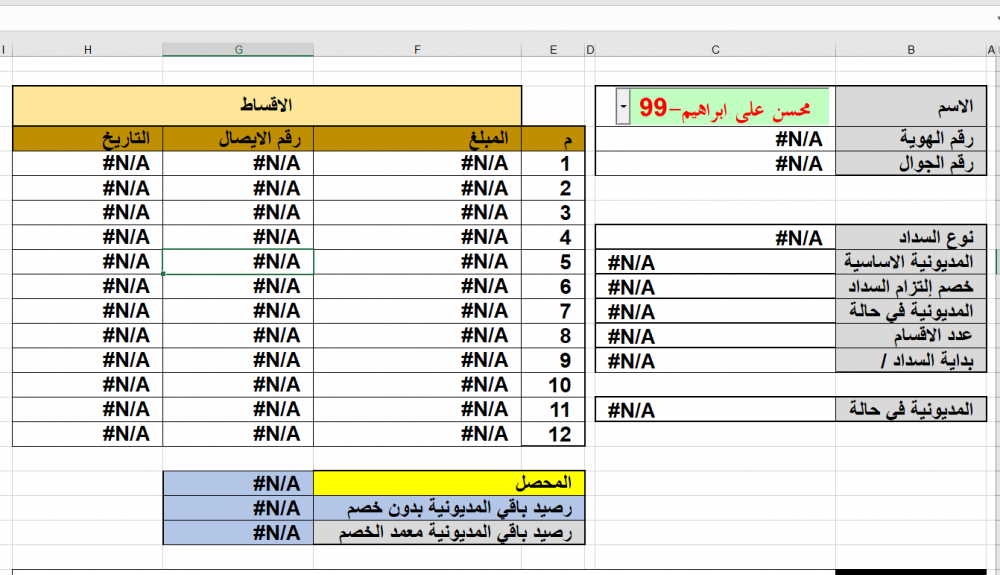The width and height of the screenshot is (1000, 575).
Task: Click the الاقساط merged title cell
Action: [267, 106]
